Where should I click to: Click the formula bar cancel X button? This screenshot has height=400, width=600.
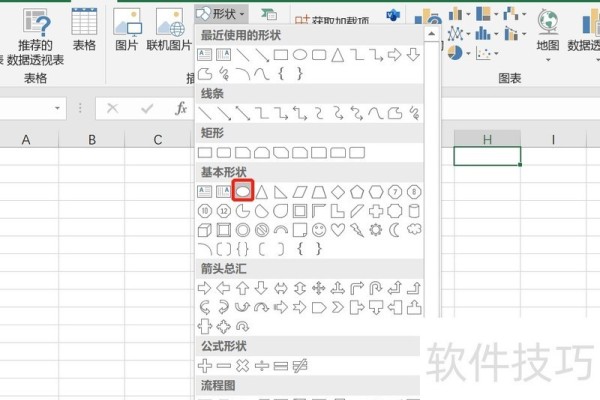(x=112, y=108)
